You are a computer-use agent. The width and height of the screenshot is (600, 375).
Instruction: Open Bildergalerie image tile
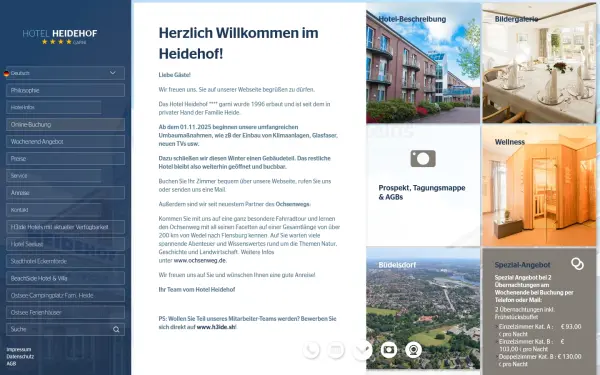click(539, 63)
